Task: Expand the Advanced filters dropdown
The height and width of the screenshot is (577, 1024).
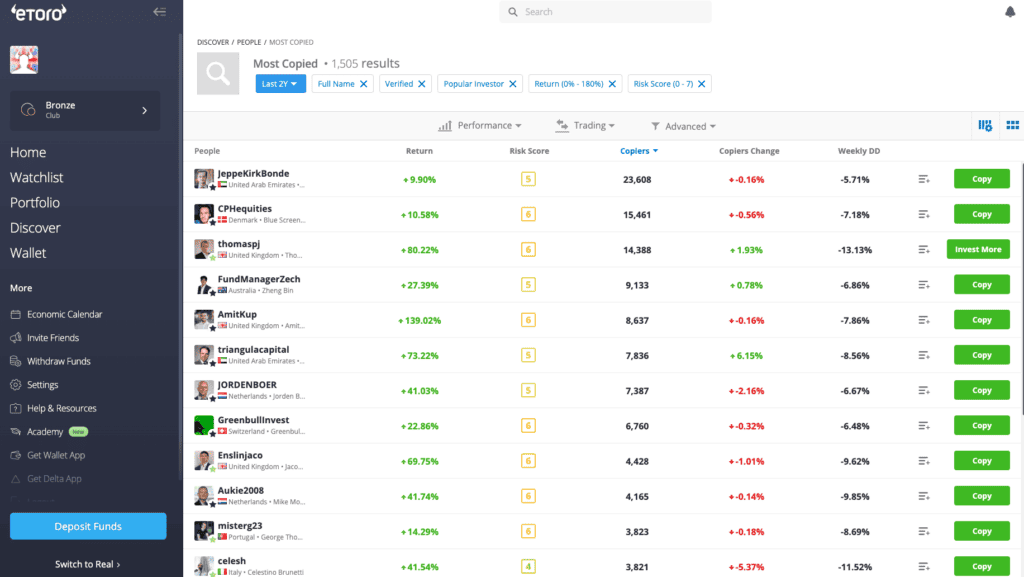Action: coord(684,127)
